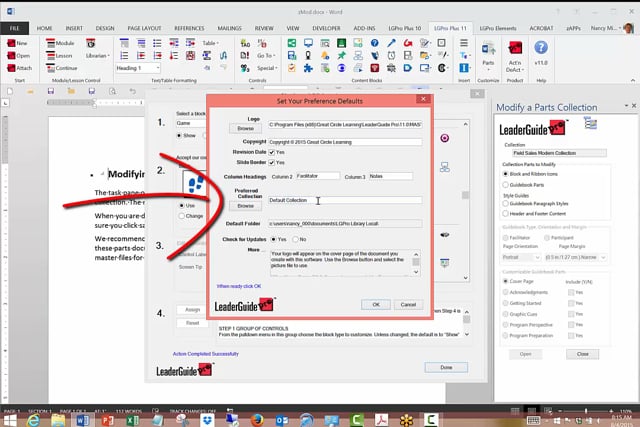Select the Change radio option in step 2

pyautogui.click(x=182, y=216)
